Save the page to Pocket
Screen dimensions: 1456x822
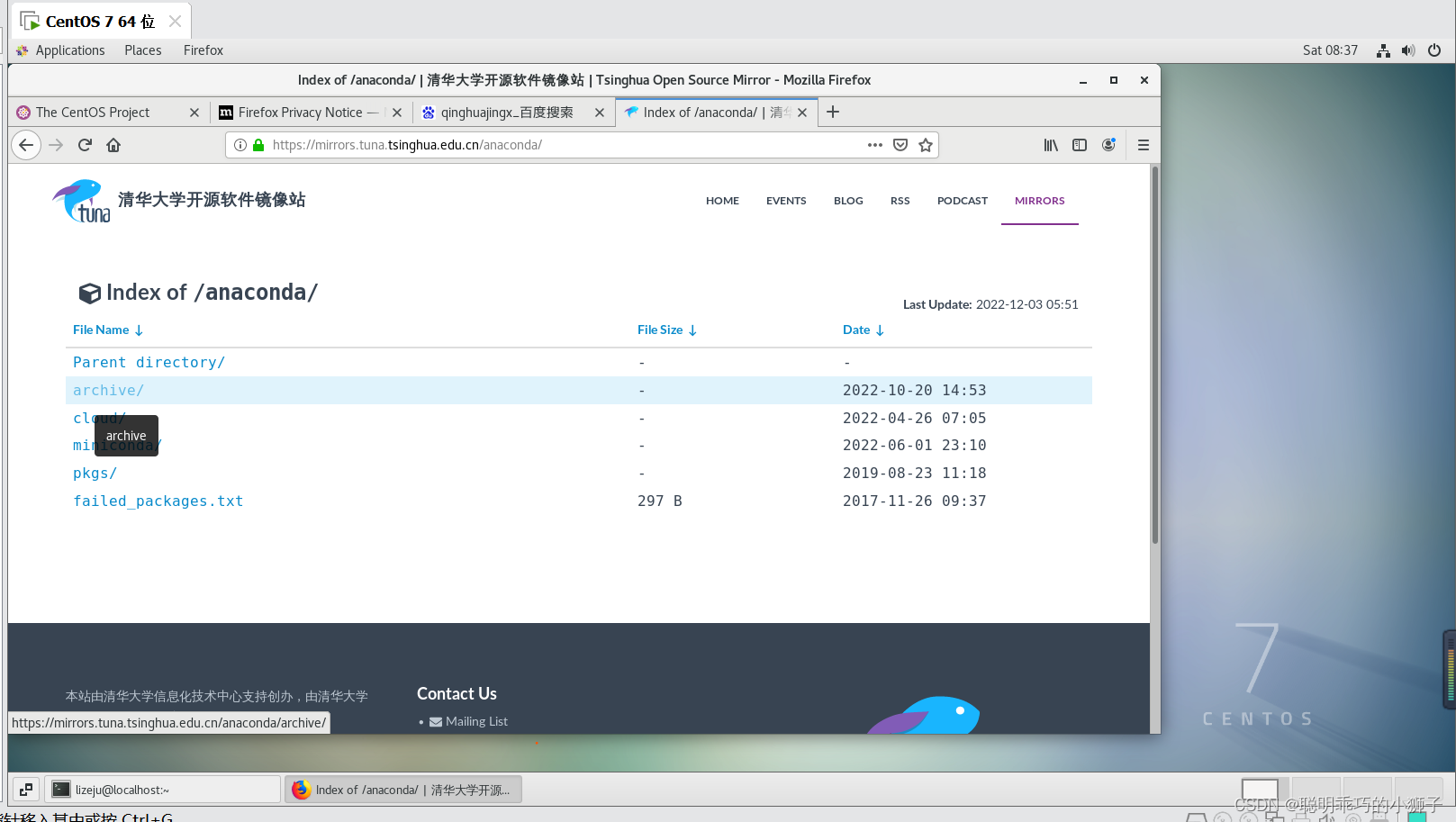click(900, 144)
